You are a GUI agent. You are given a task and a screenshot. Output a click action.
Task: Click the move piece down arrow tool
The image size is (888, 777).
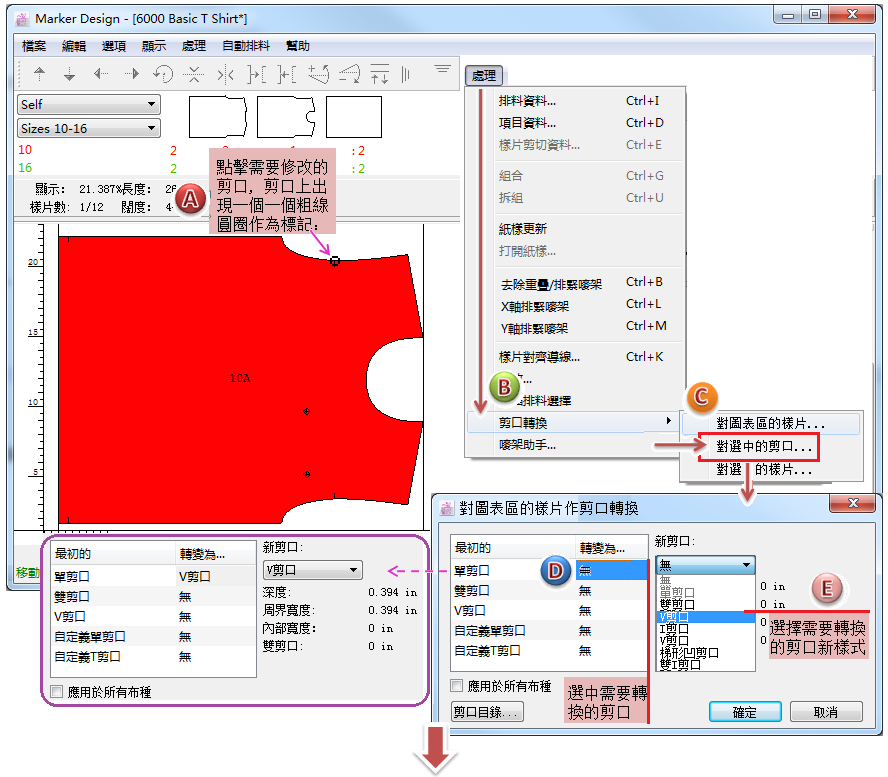69,74
